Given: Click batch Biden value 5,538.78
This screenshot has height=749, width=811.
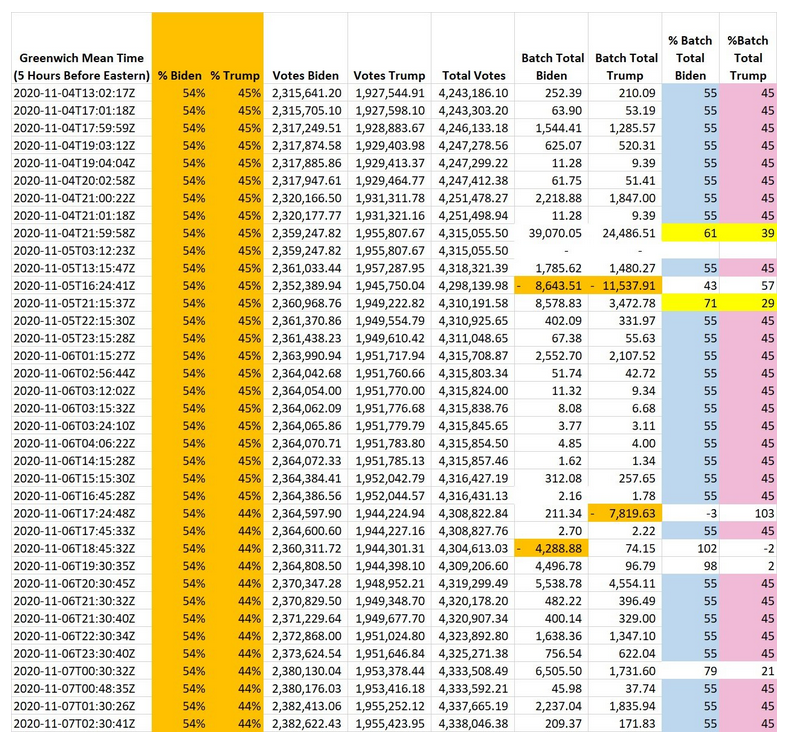Looking at the screenshot, I should [559, 583].
